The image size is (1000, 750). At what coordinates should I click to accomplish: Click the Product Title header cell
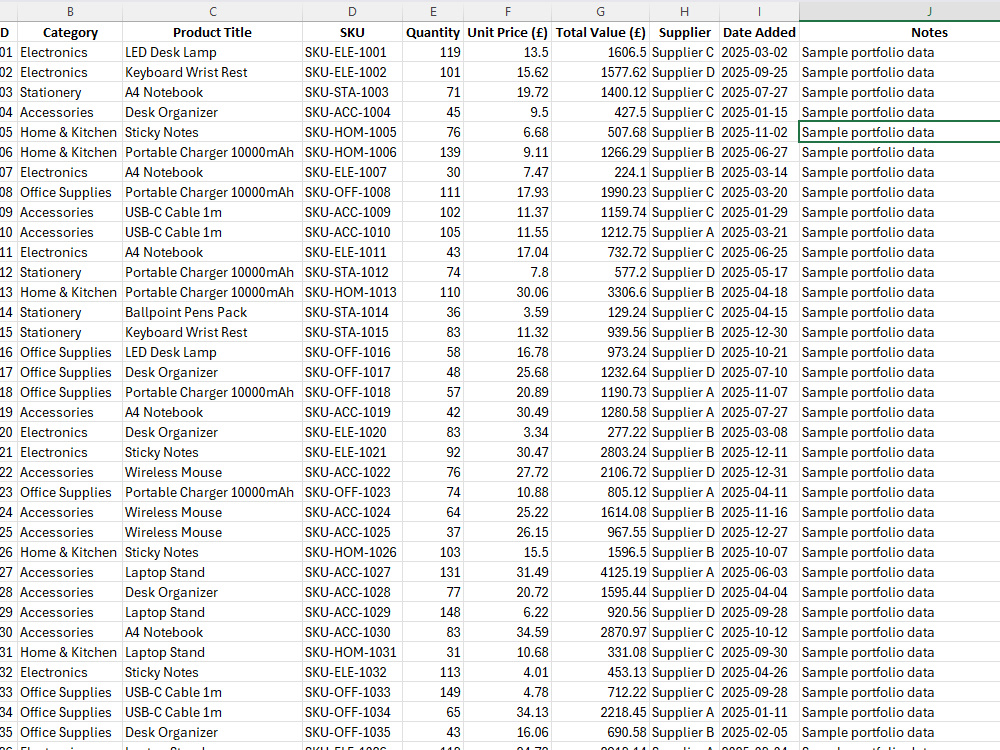point(212,33)
